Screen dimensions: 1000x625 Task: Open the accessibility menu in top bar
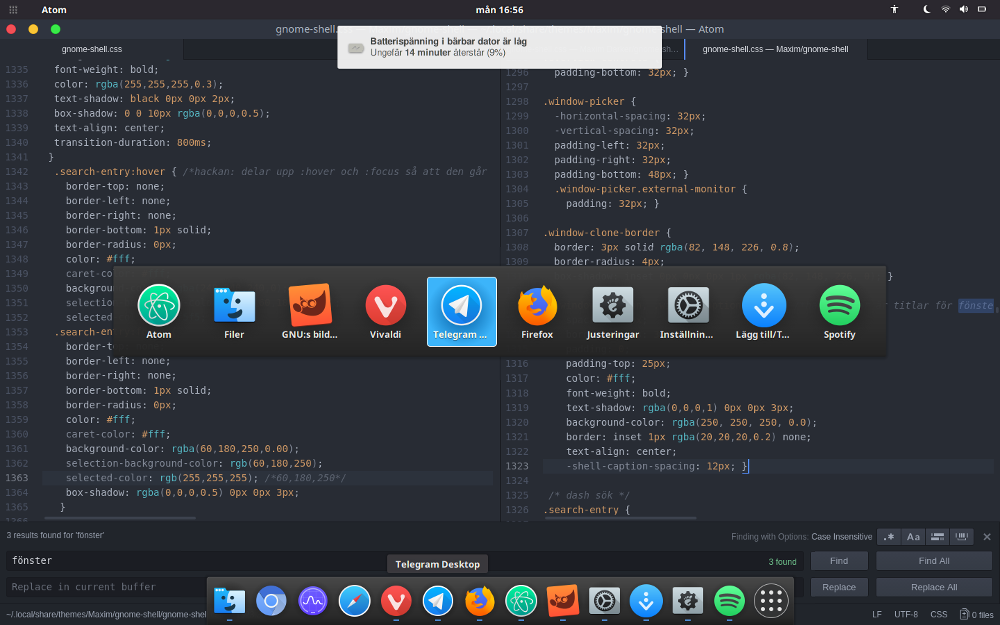pos(894,10)
